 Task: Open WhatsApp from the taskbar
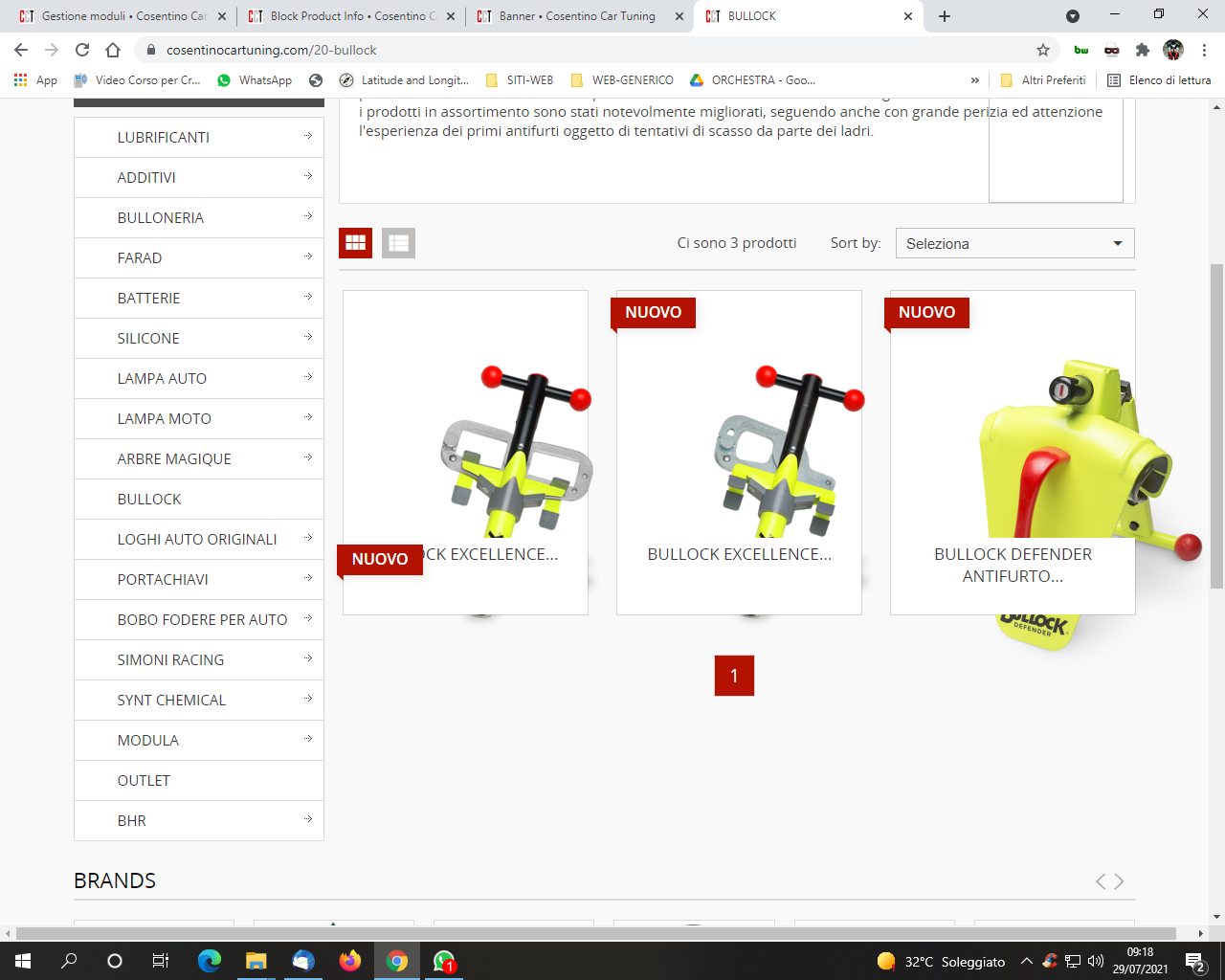444,961
